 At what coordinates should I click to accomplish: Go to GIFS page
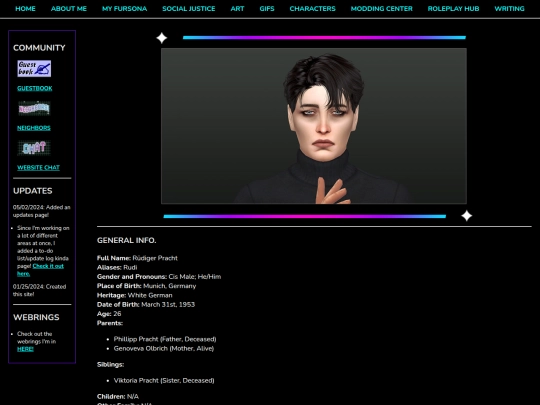pos(267,9)
